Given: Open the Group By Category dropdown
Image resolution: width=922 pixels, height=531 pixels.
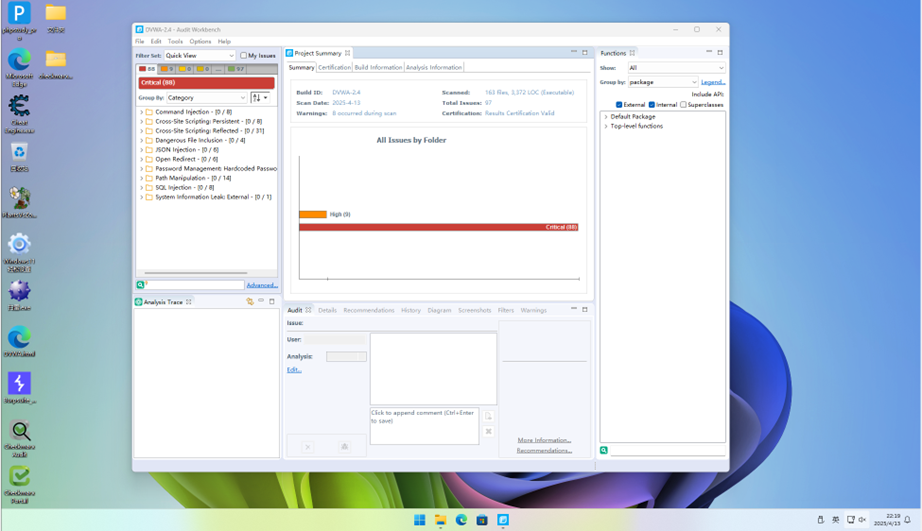Looking at the screenshot, I should point(206,98).
